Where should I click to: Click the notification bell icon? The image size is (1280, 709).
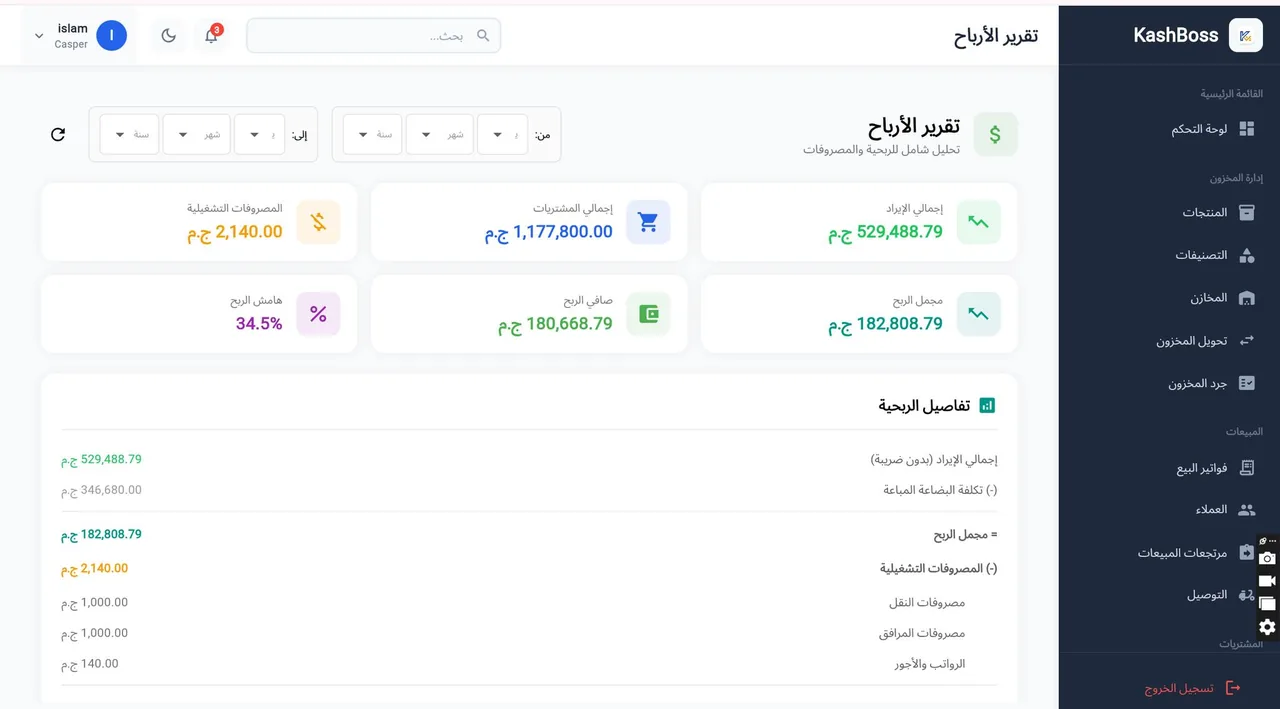pyautogui.click(x=211, y=36)
